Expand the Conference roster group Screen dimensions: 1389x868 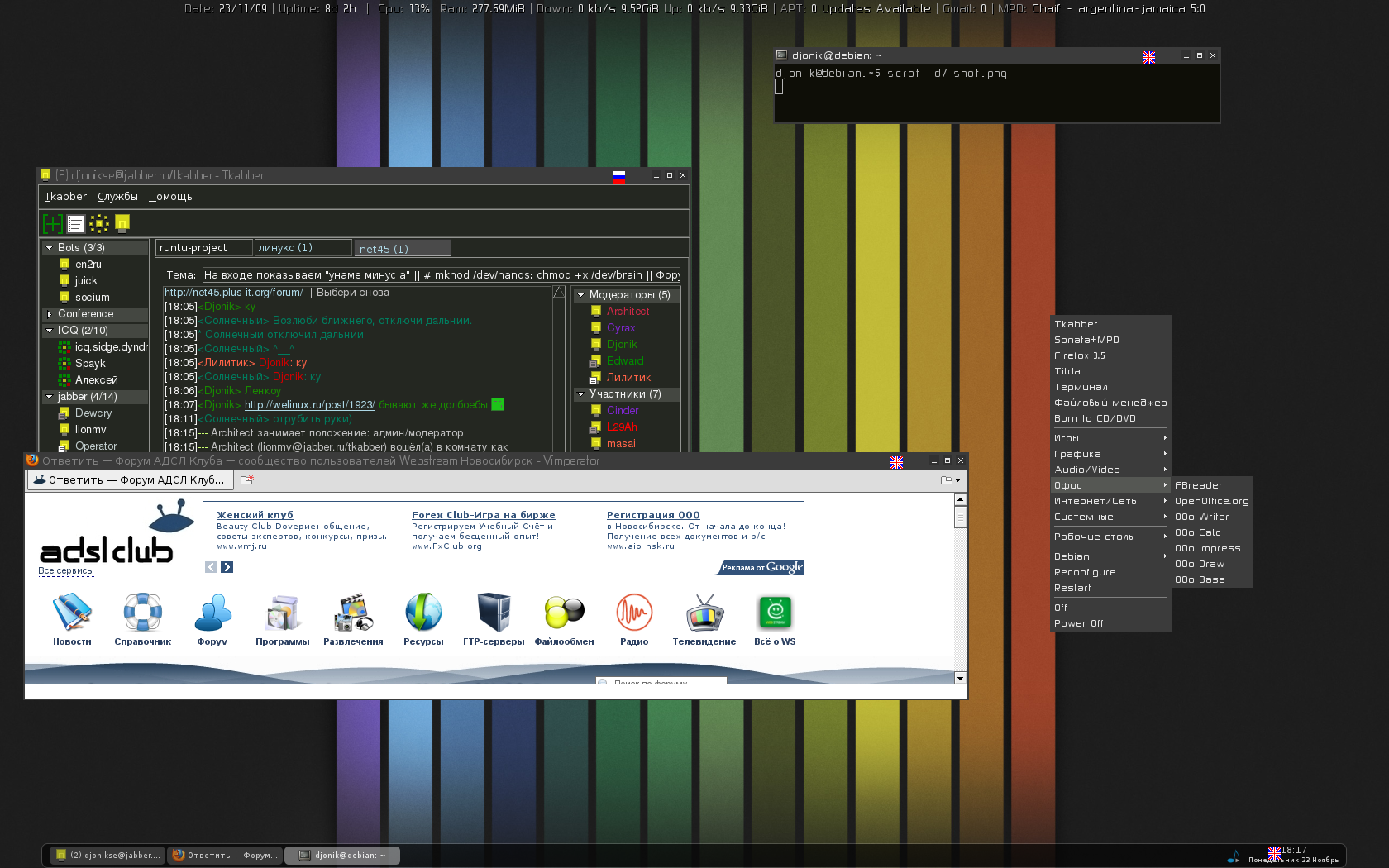(50, 314)
